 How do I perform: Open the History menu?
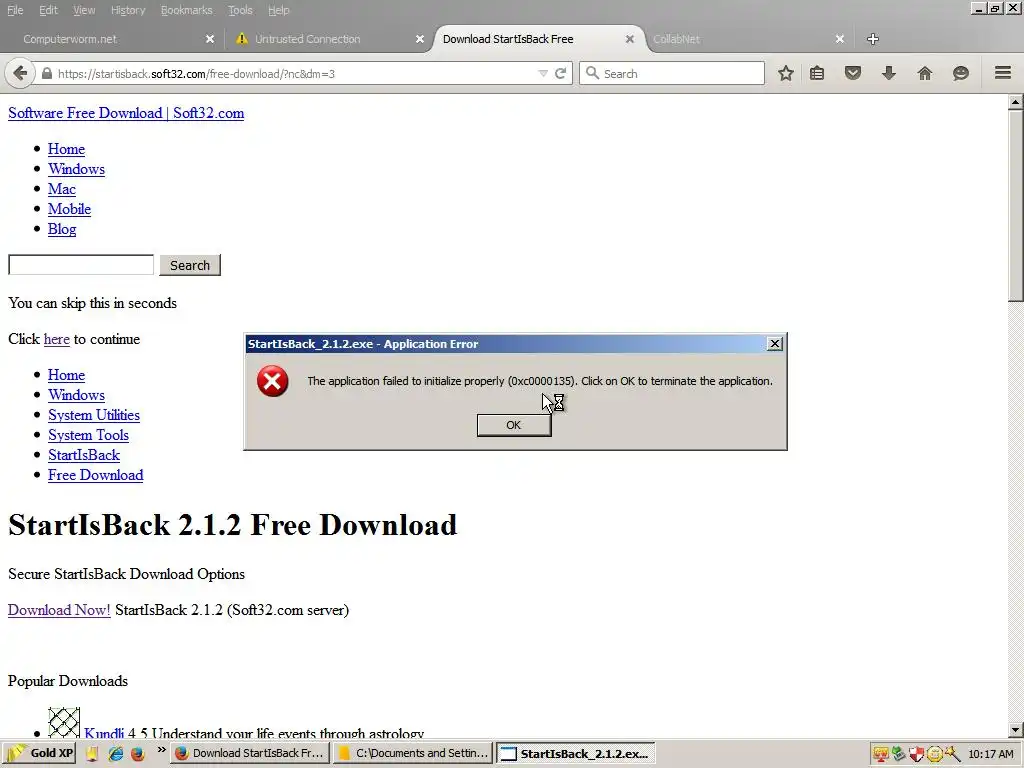pos(128,10)
